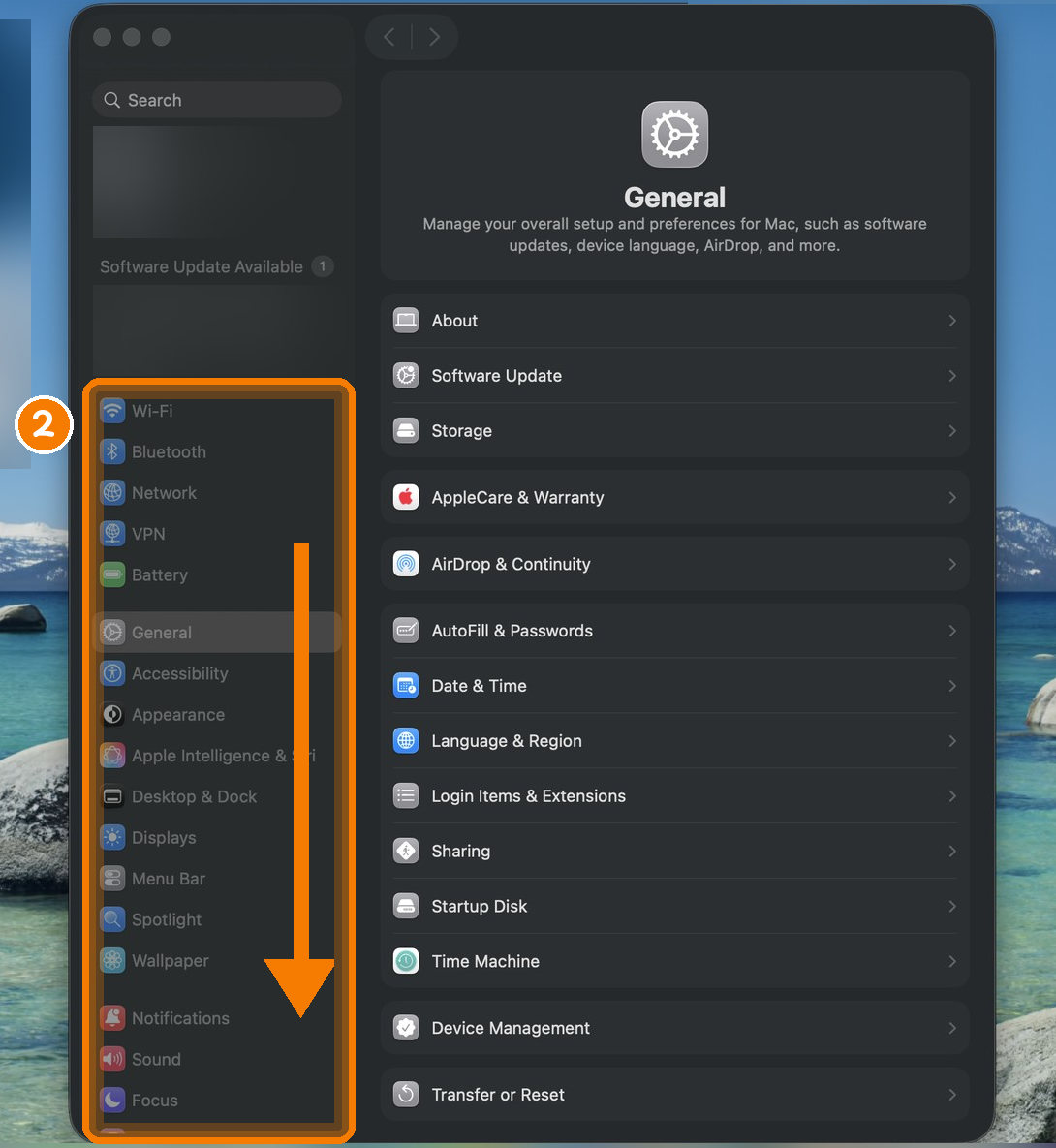Open the Menu Bar sidebar icon

pos(112,878)
